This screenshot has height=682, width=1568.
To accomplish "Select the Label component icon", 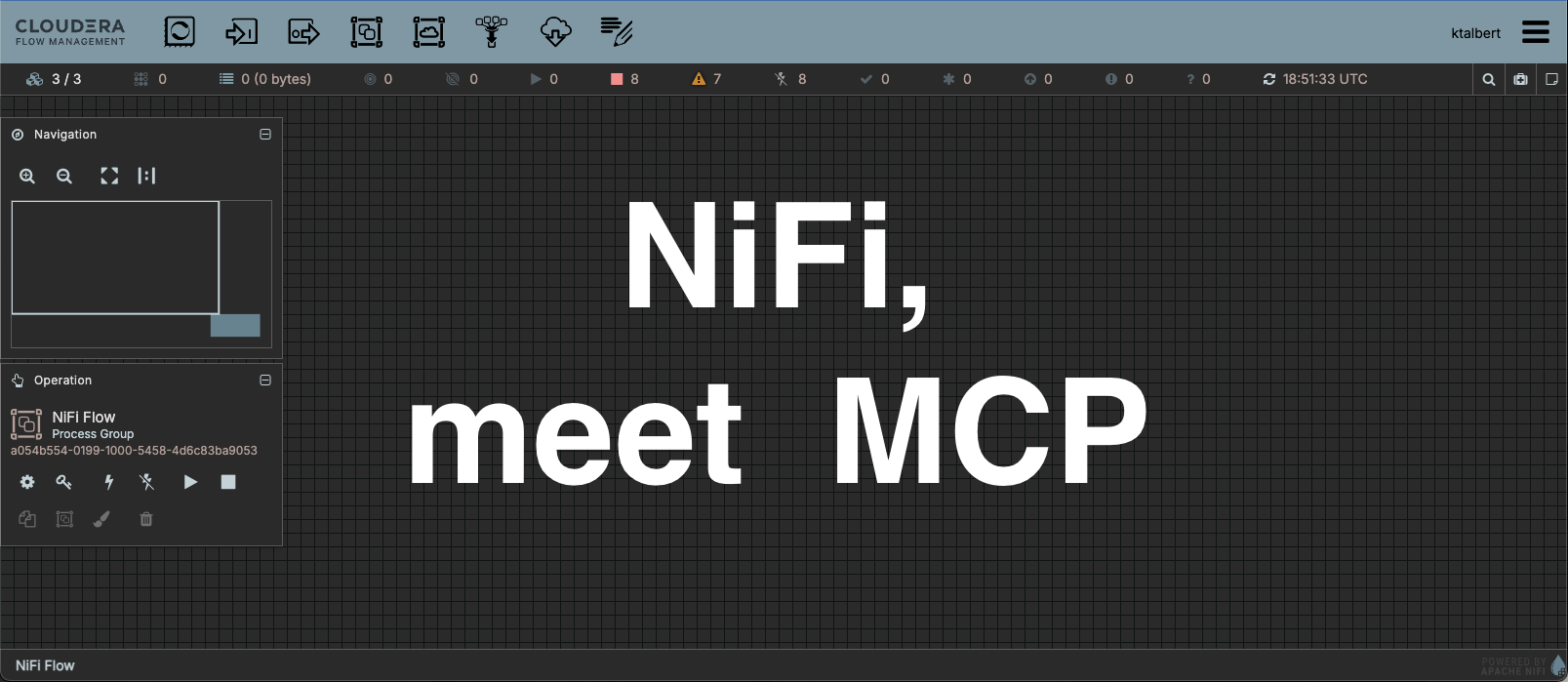I will click(617, 32).
